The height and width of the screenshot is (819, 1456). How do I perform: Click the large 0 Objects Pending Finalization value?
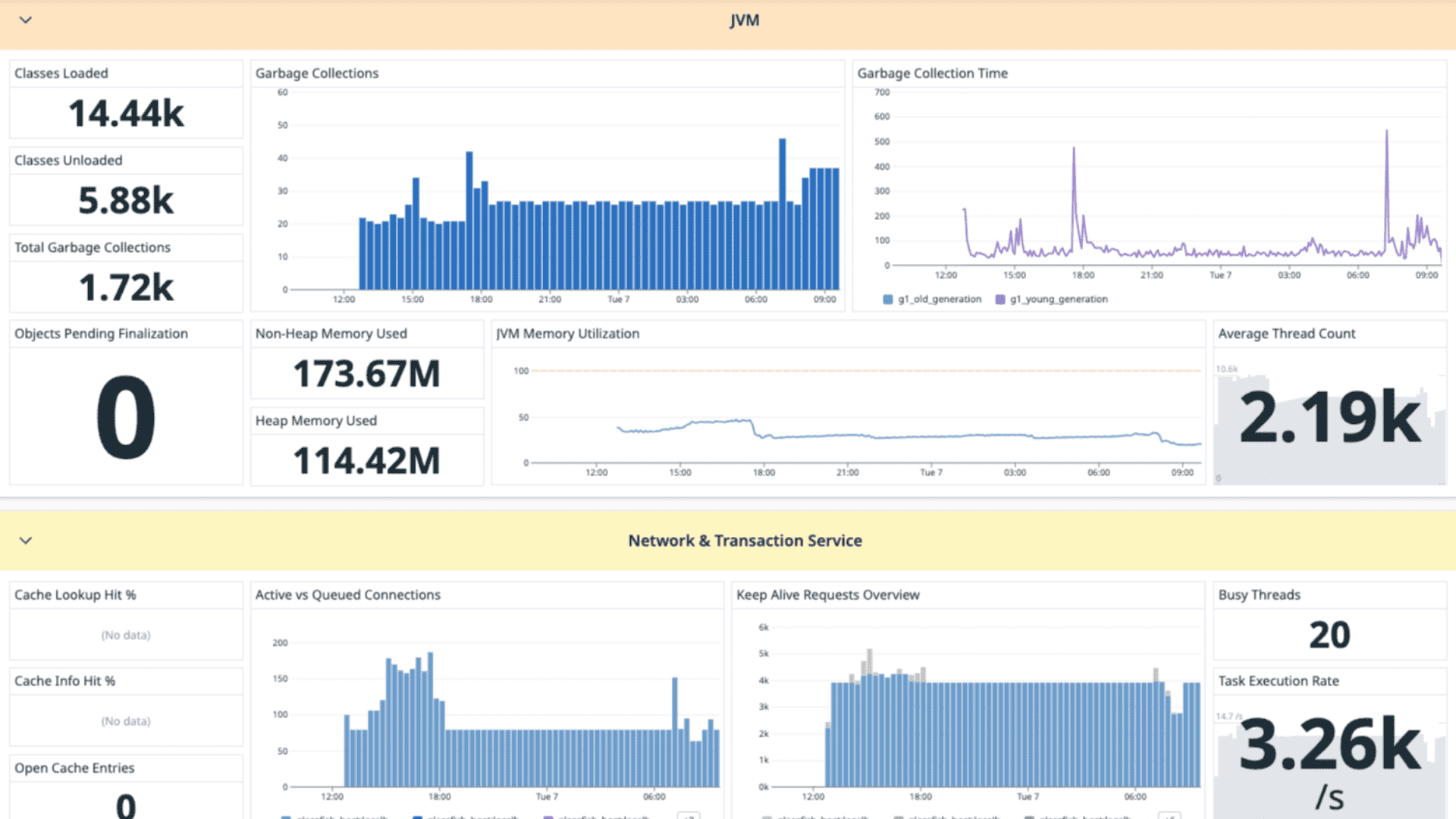(x=126, y=418)
